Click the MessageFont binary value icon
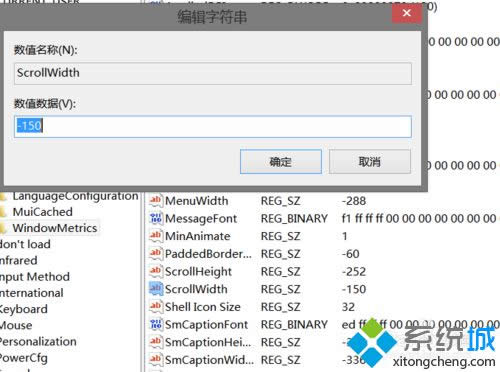500x372 pixels. click(x=156, y=218)
